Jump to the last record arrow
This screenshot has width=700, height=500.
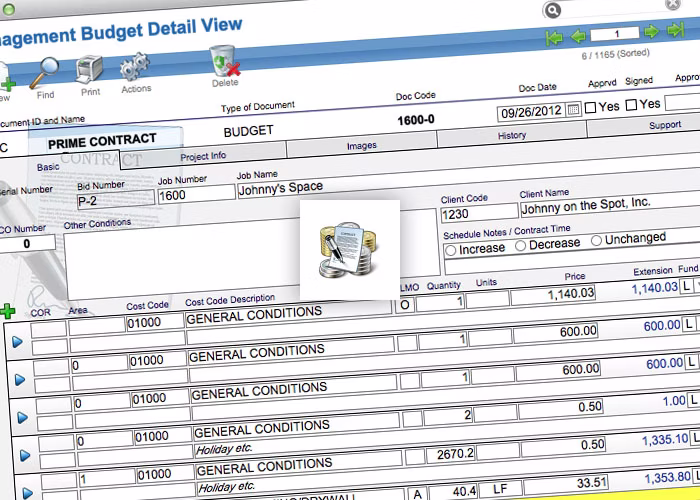point(676,31)
